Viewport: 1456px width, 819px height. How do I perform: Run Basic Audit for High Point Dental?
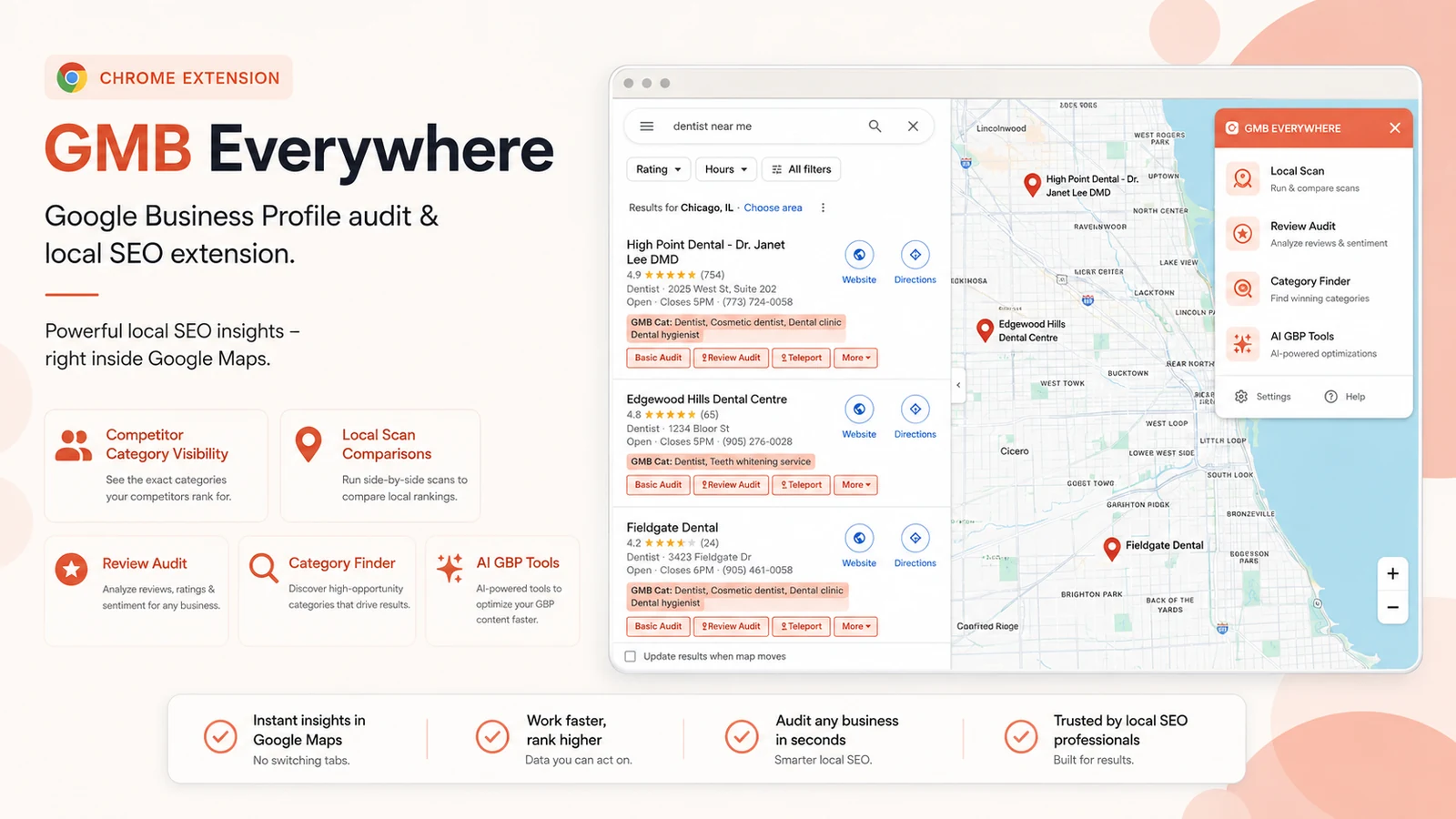click(x=658, y=358)
